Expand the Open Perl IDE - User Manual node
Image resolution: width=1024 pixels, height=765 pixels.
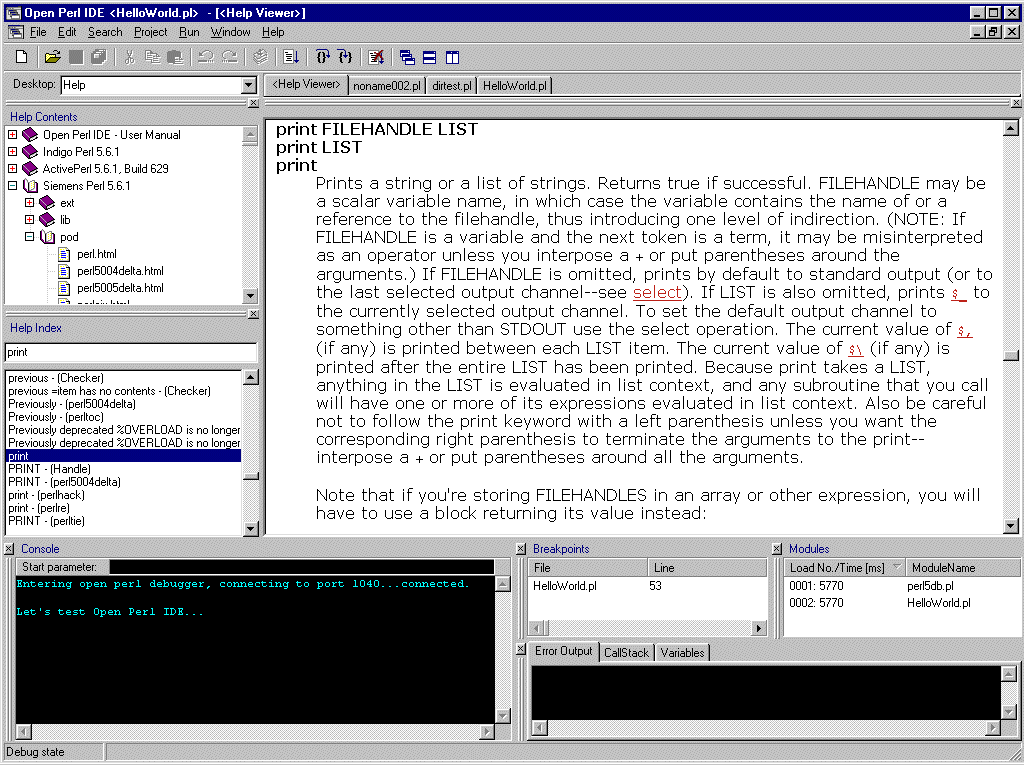pos(13,135)
